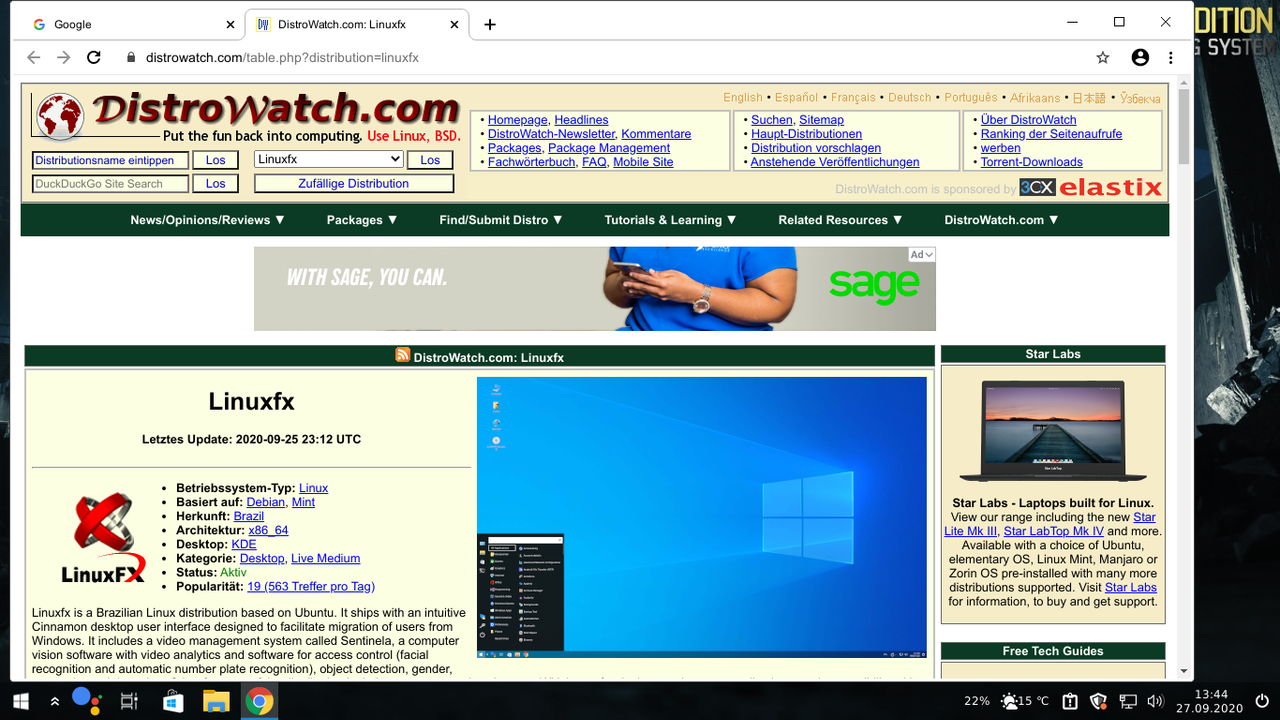
Task: Click the site lock icon in address bar
Action: (131, 57)
